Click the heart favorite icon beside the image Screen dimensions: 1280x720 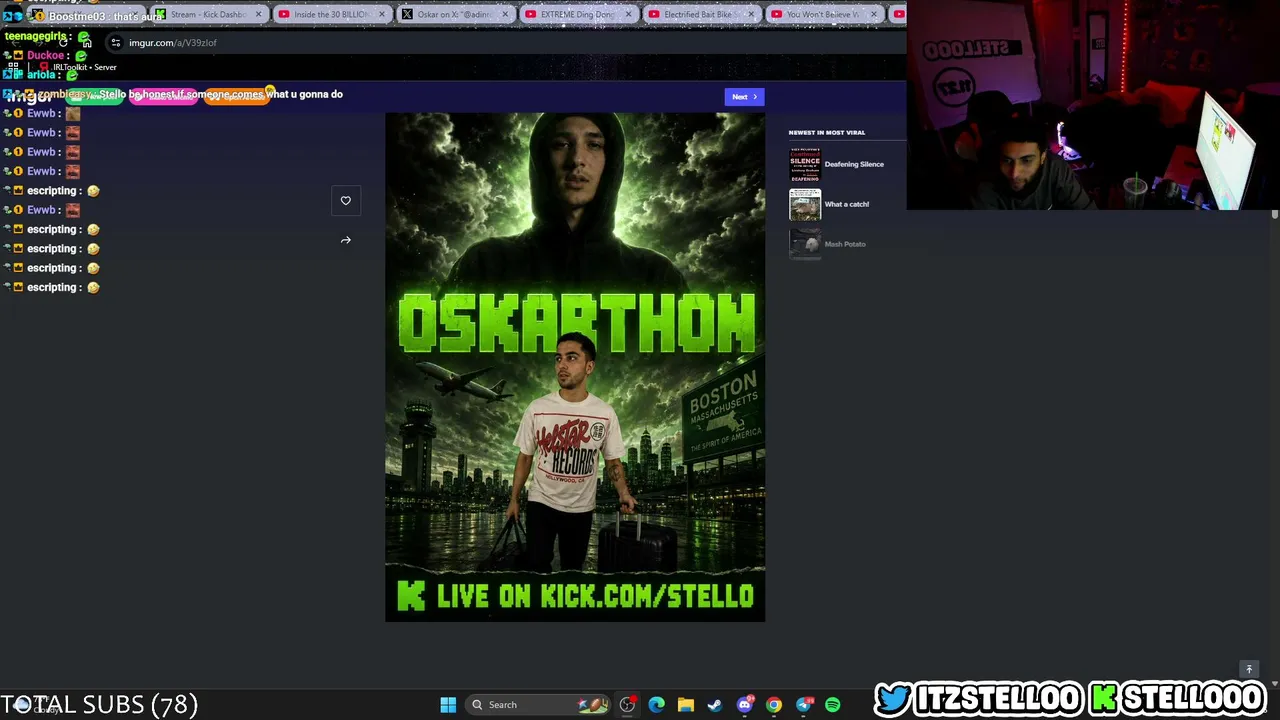[x=346, y=201]
